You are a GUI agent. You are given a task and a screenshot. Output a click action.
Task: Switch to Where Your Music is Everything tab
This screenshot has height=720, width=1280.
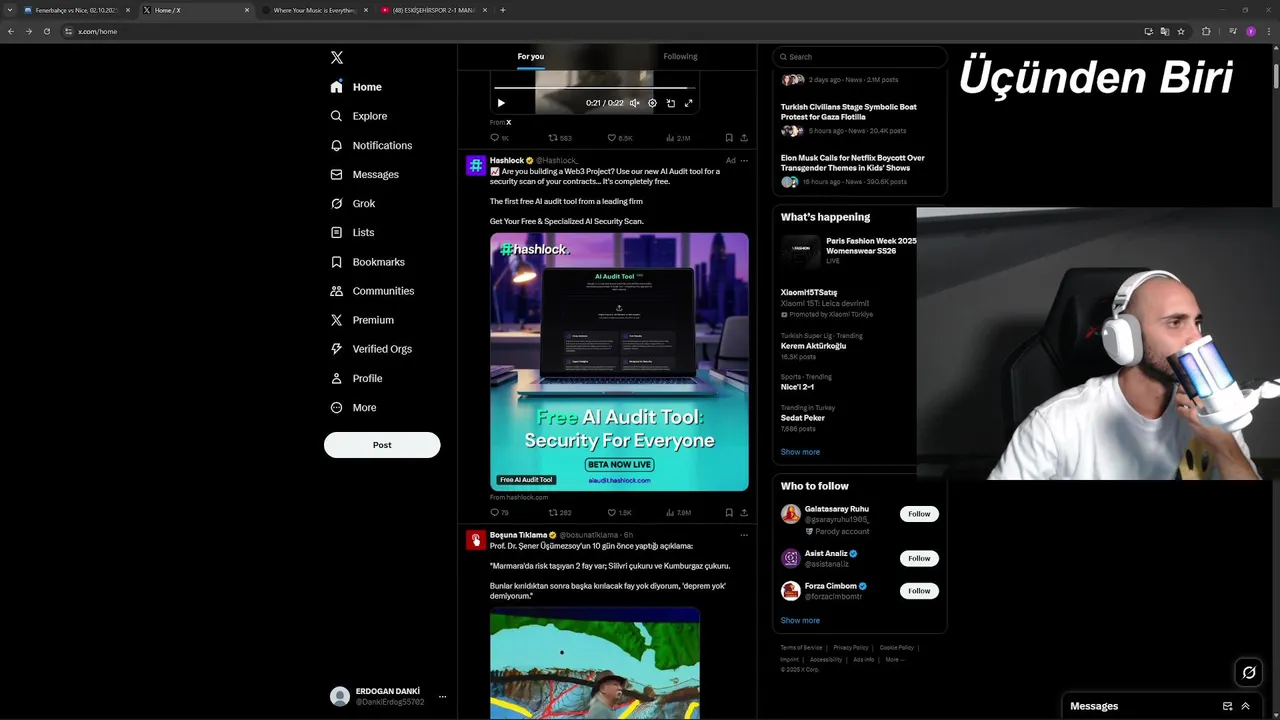coord(315,10)
